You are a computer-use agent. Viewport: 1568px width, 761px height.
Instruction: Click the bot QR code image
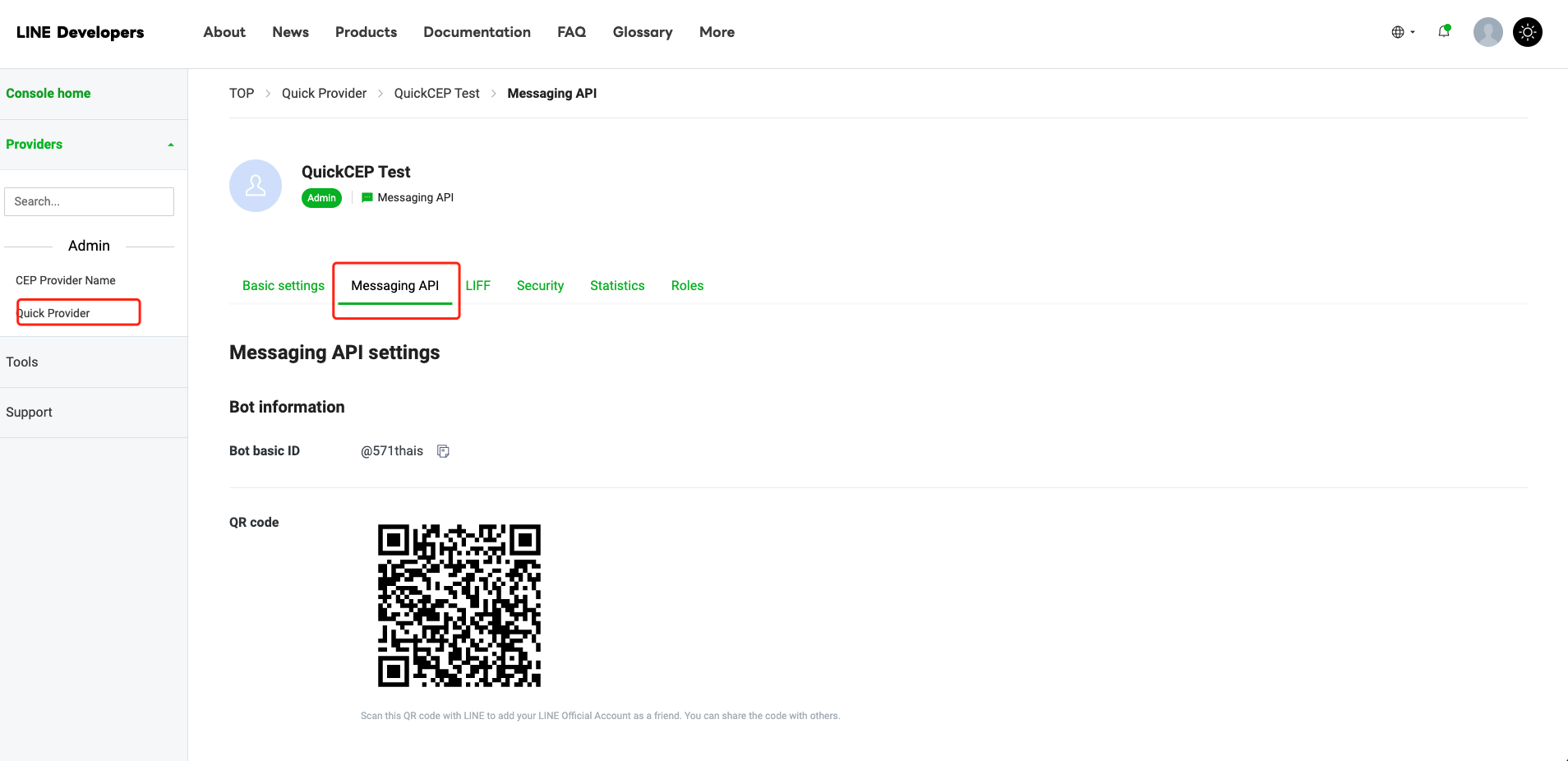coord(459,606)
